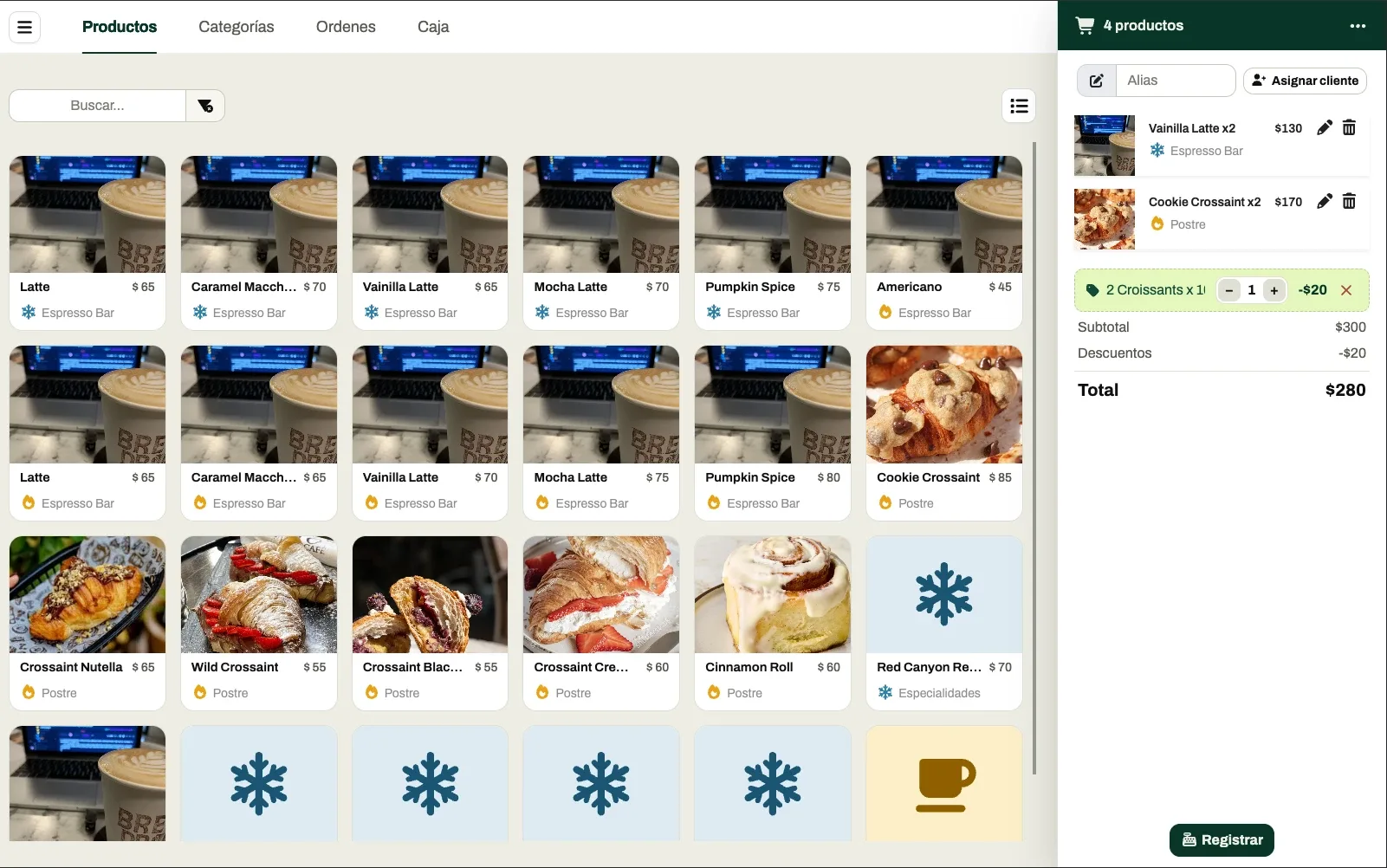Select the Wild Crossaint product
The height and width of the screenshot is (868, 1387).
[x=259, y=623]
